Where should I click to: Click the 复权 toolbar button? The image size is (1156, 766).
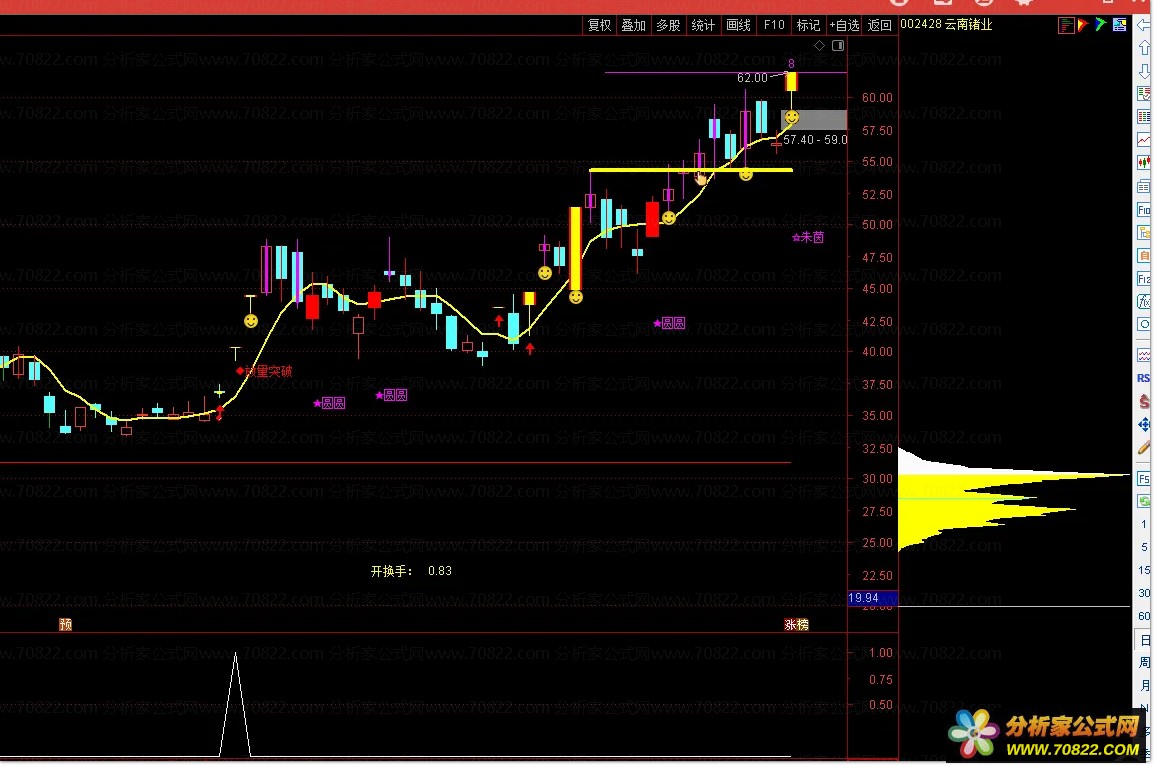pyautogui.click(x=599, y=25)
